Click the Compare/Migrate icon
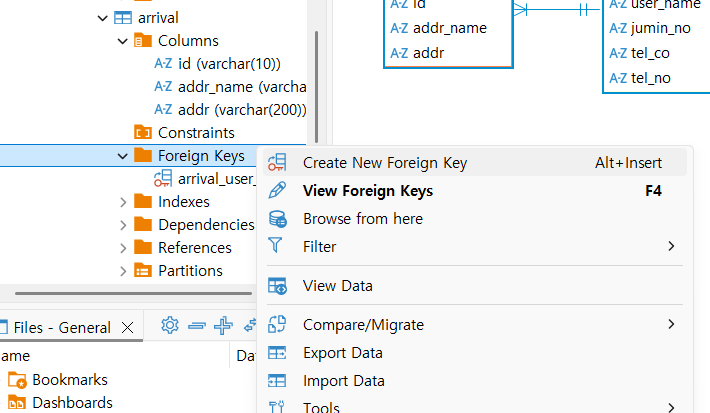 tap(278, 325)
